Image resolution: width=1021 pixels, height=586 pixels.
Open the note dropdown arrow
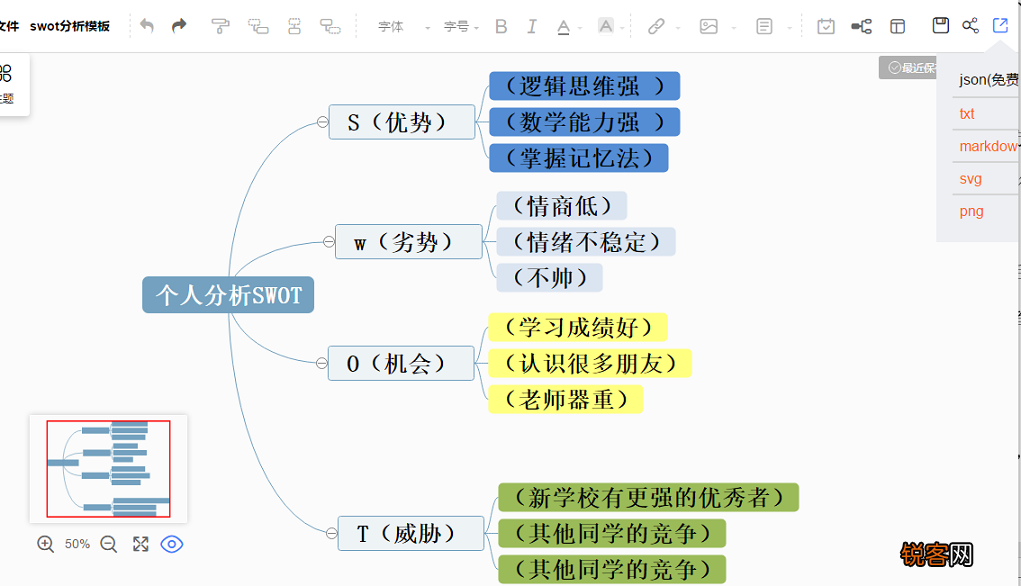tap(789, 28)
